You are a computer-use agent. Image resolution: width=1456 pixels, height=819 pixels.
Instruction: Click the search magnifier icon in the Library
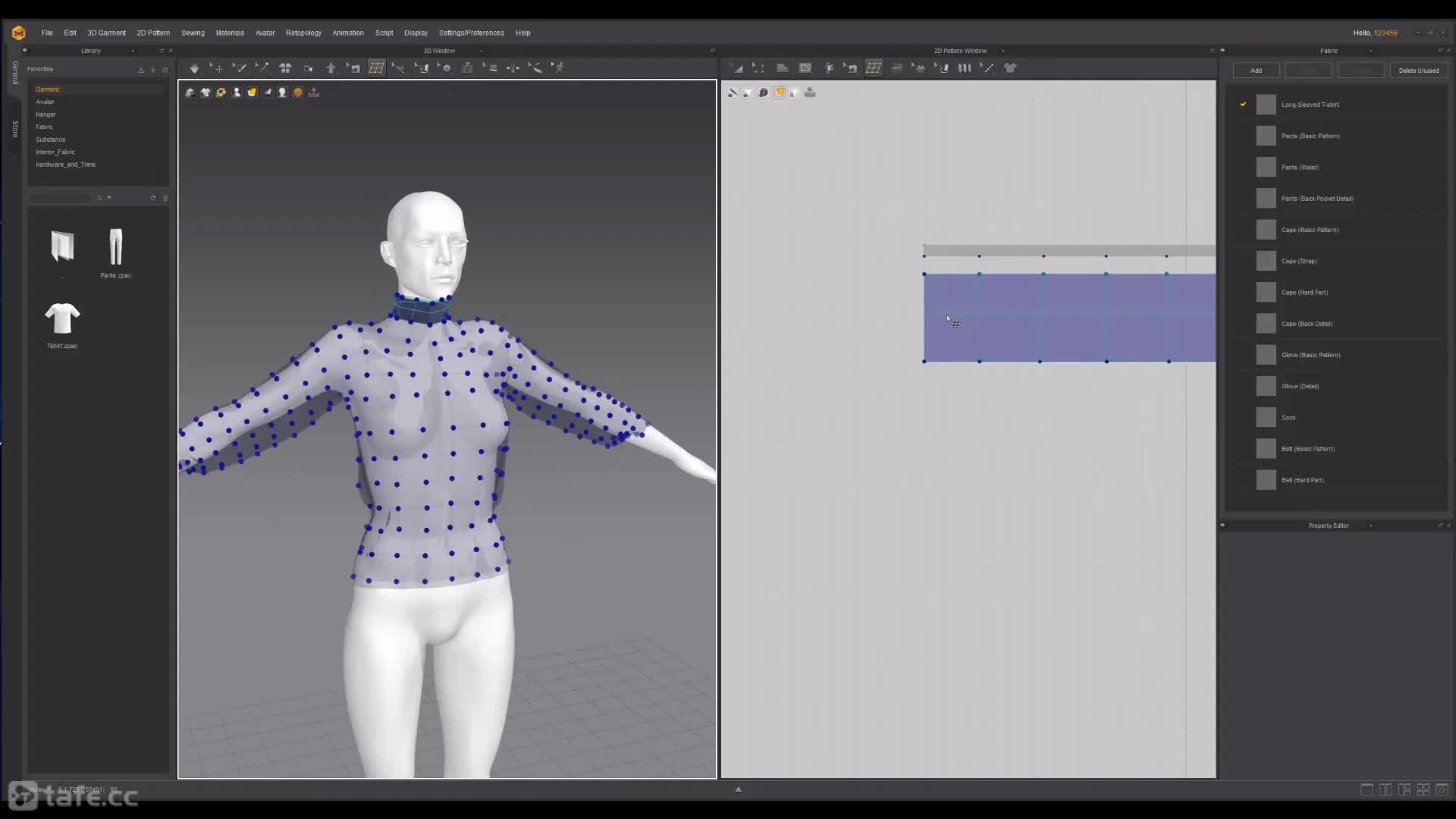(x=99, y=198)
